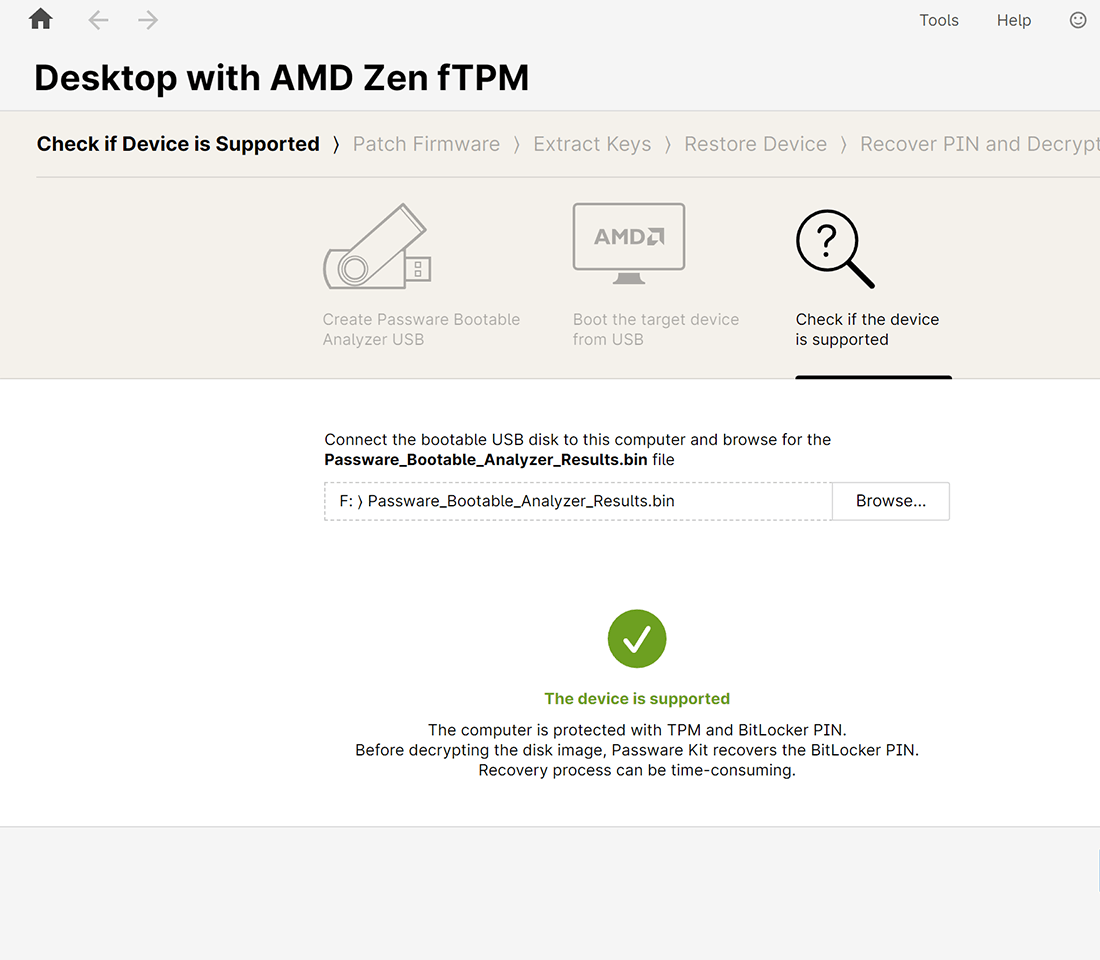The width and height of the screenshot is (1100, 960).
Task: Select the Check if Device is Supported step
Action: [x=178, y=144]
